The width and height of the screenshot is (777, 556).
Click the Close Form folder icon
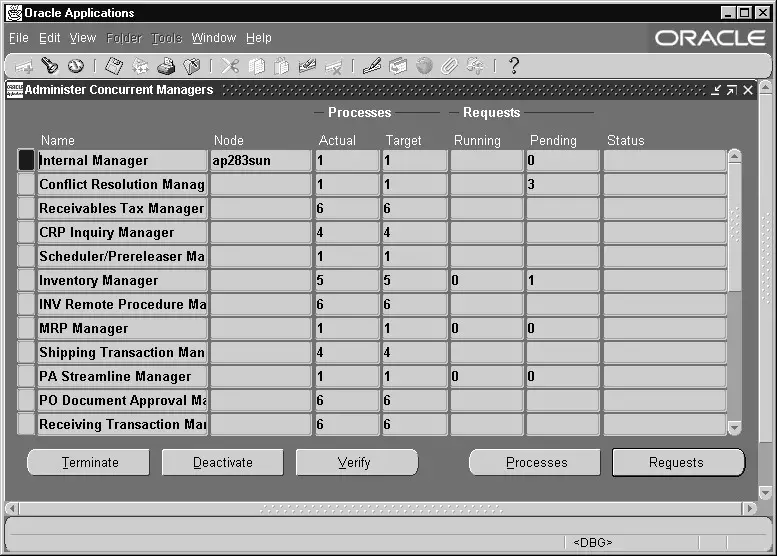click(x=192, y=66)
